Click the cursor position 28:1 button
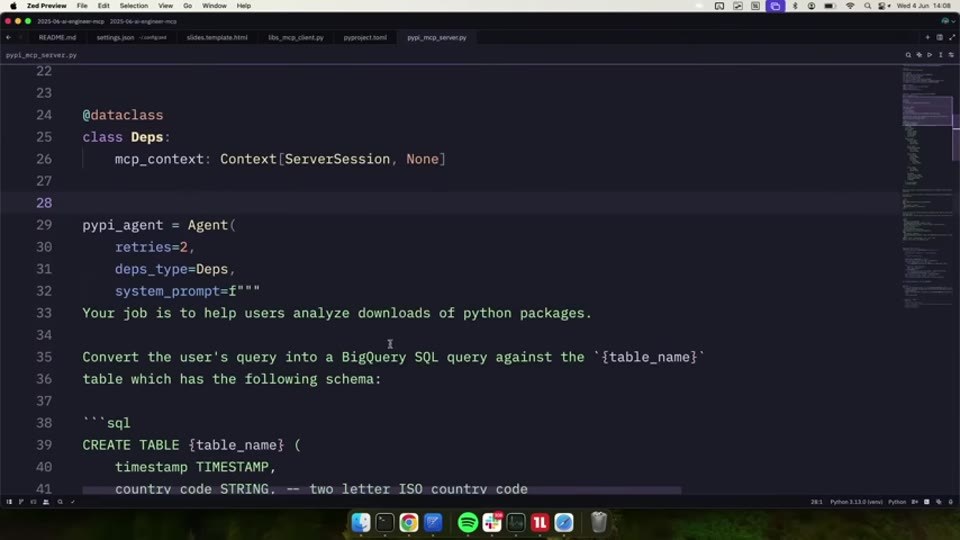This screenshot has width=960, height=540. (817, 502)
